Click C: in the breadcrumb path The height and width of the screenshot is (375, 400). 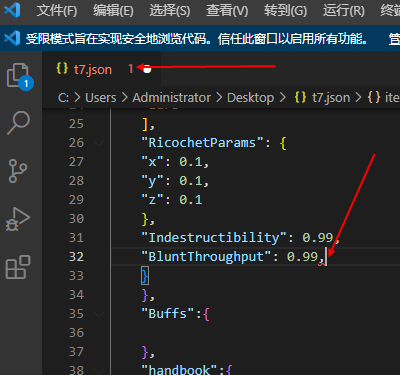coord(63,98)
